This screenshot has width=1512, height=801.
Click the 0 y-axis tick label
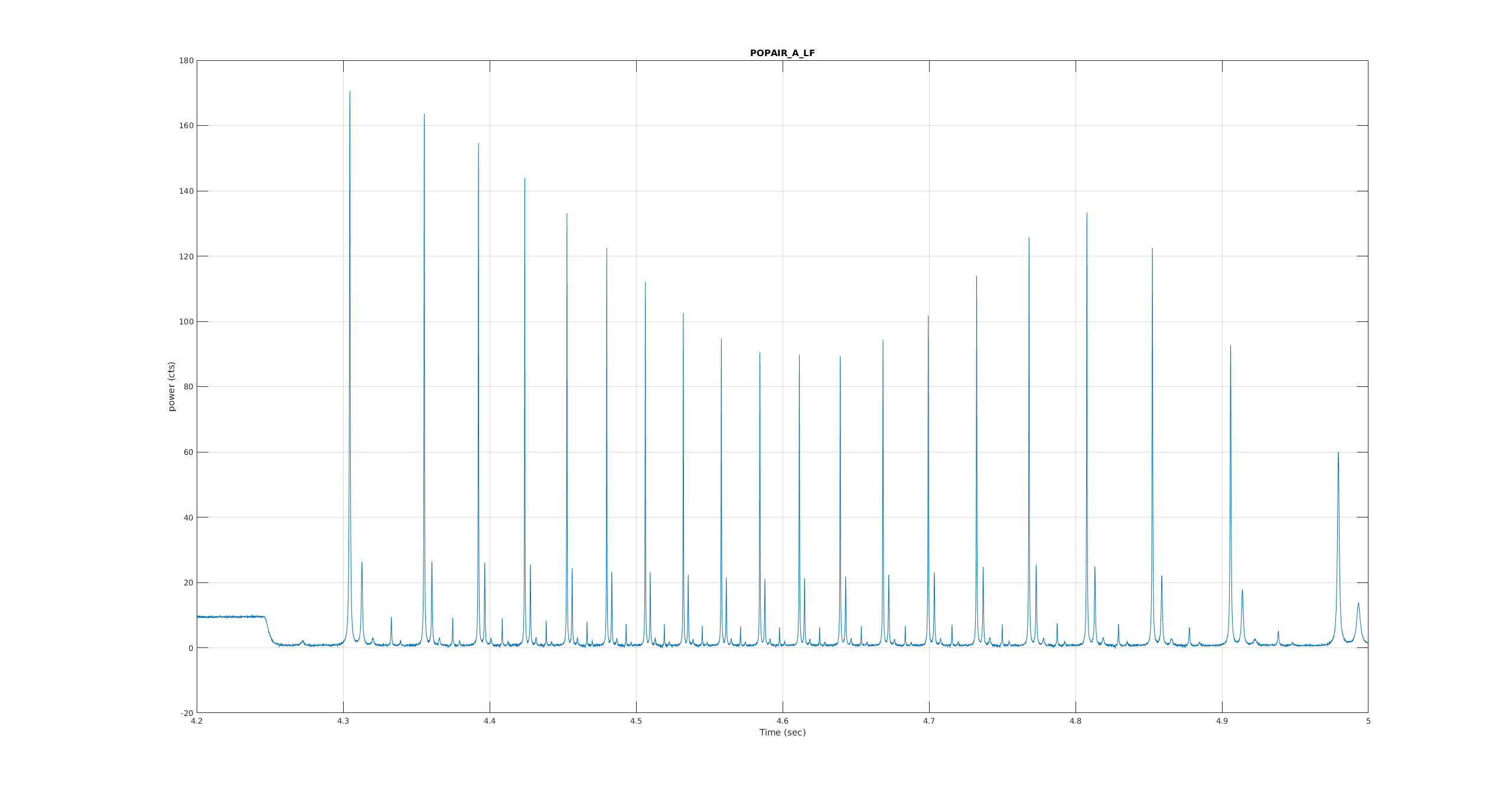point(190,648)
